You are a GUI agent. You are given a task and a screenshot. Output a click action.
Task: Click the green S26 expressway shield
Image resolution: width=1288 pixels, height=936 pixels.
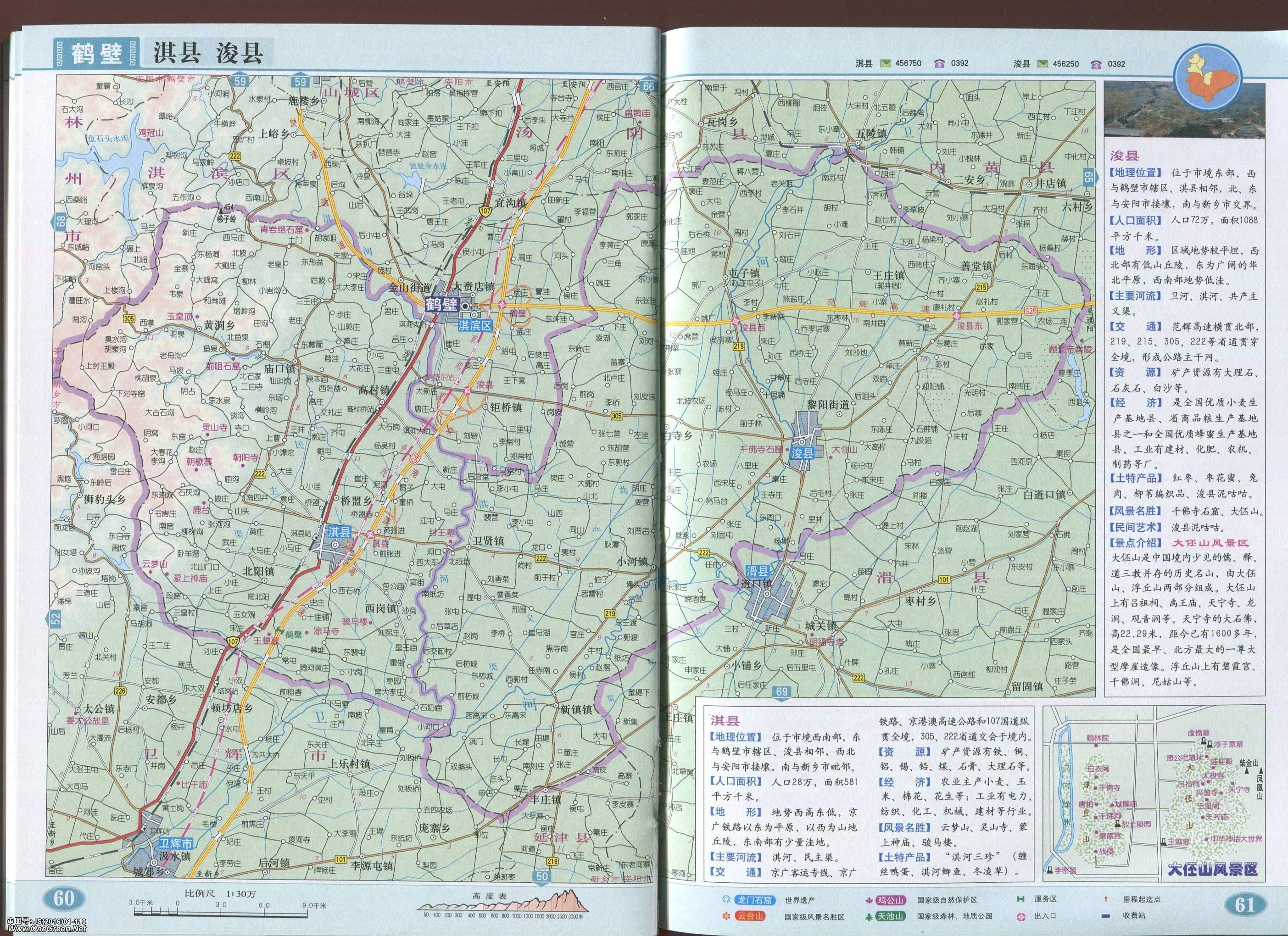1031,311
